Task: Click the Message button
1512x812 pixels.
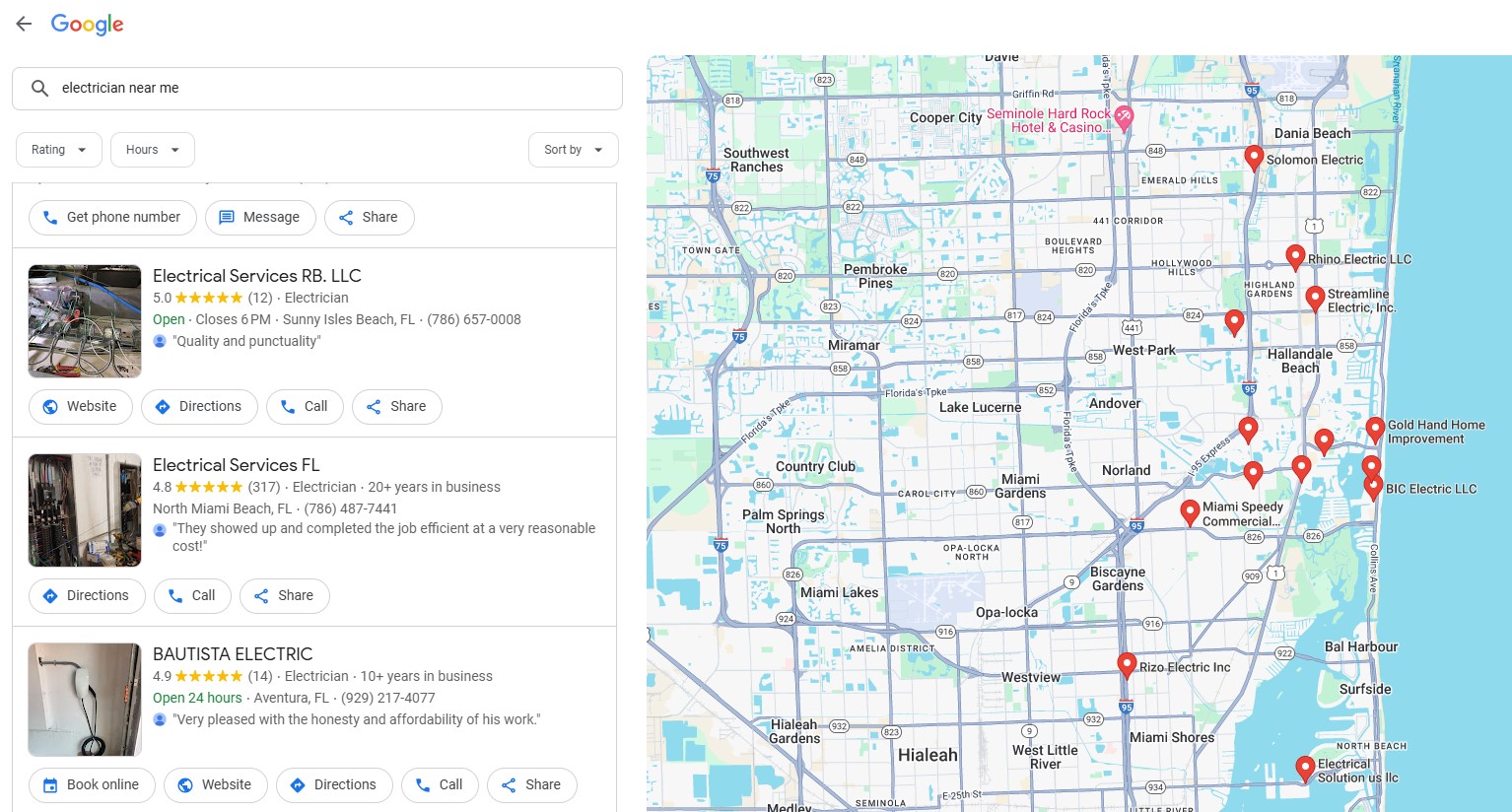Action: click(x=260, y=218)
